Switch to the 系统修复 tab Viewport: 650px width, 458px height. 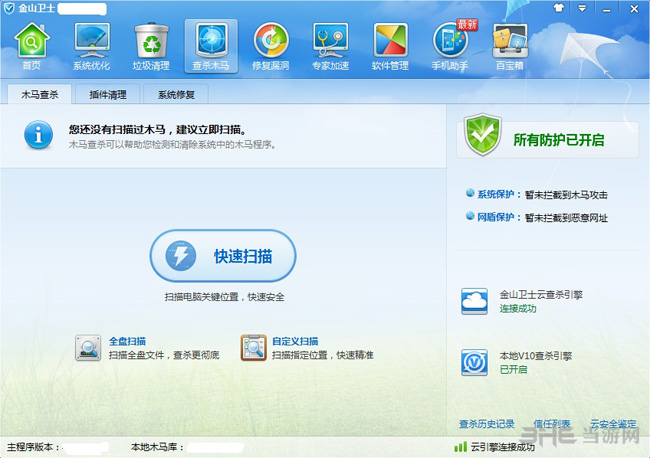[x=176, y=96]
